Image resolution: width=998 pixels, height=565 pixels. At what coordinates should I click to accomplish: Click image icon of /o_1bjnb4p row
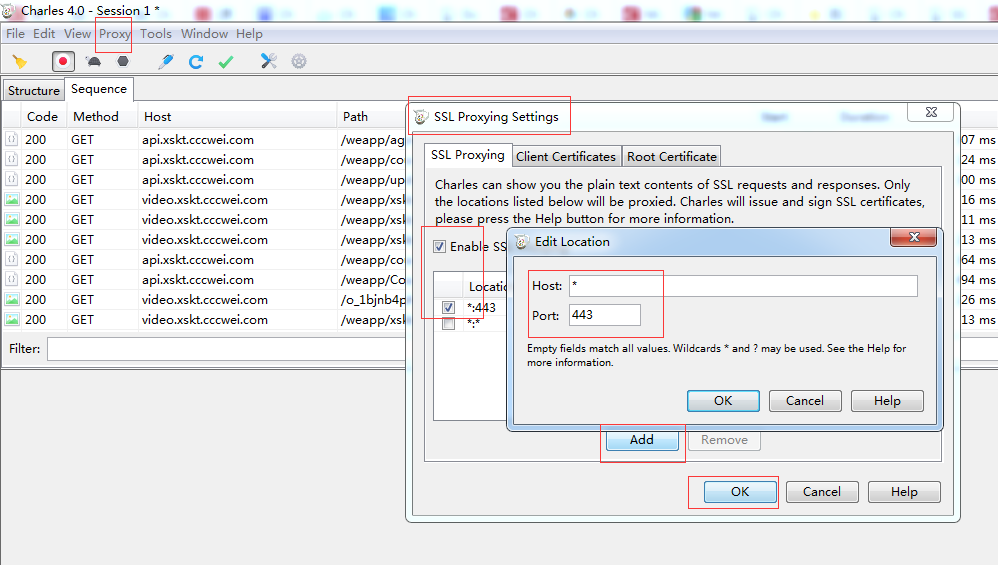12,300
